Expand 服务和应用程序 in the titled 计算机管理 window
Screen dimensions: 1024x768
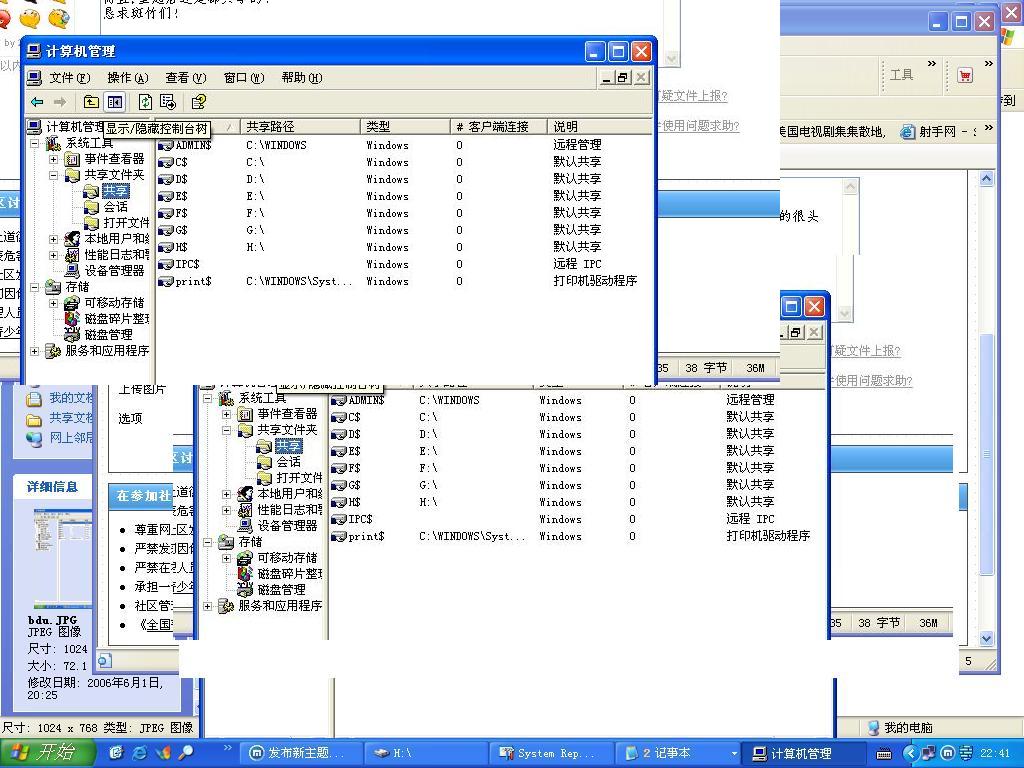[x=35, y=351]
